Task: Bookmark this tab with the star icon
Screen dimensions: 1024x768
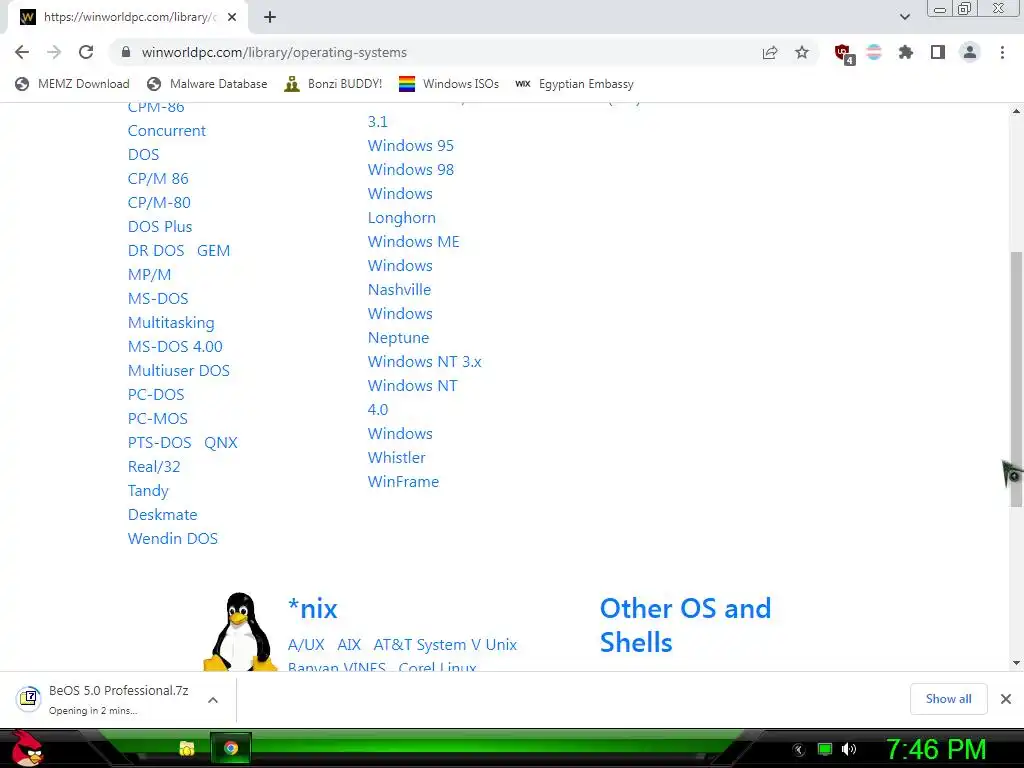Action: point(802,52)
